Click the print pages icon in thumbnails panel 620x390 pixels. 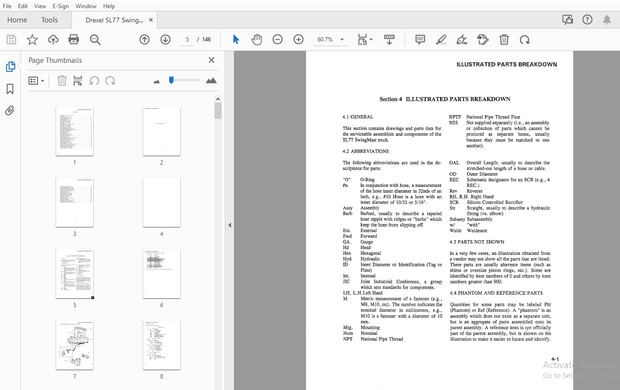(78, 81)
